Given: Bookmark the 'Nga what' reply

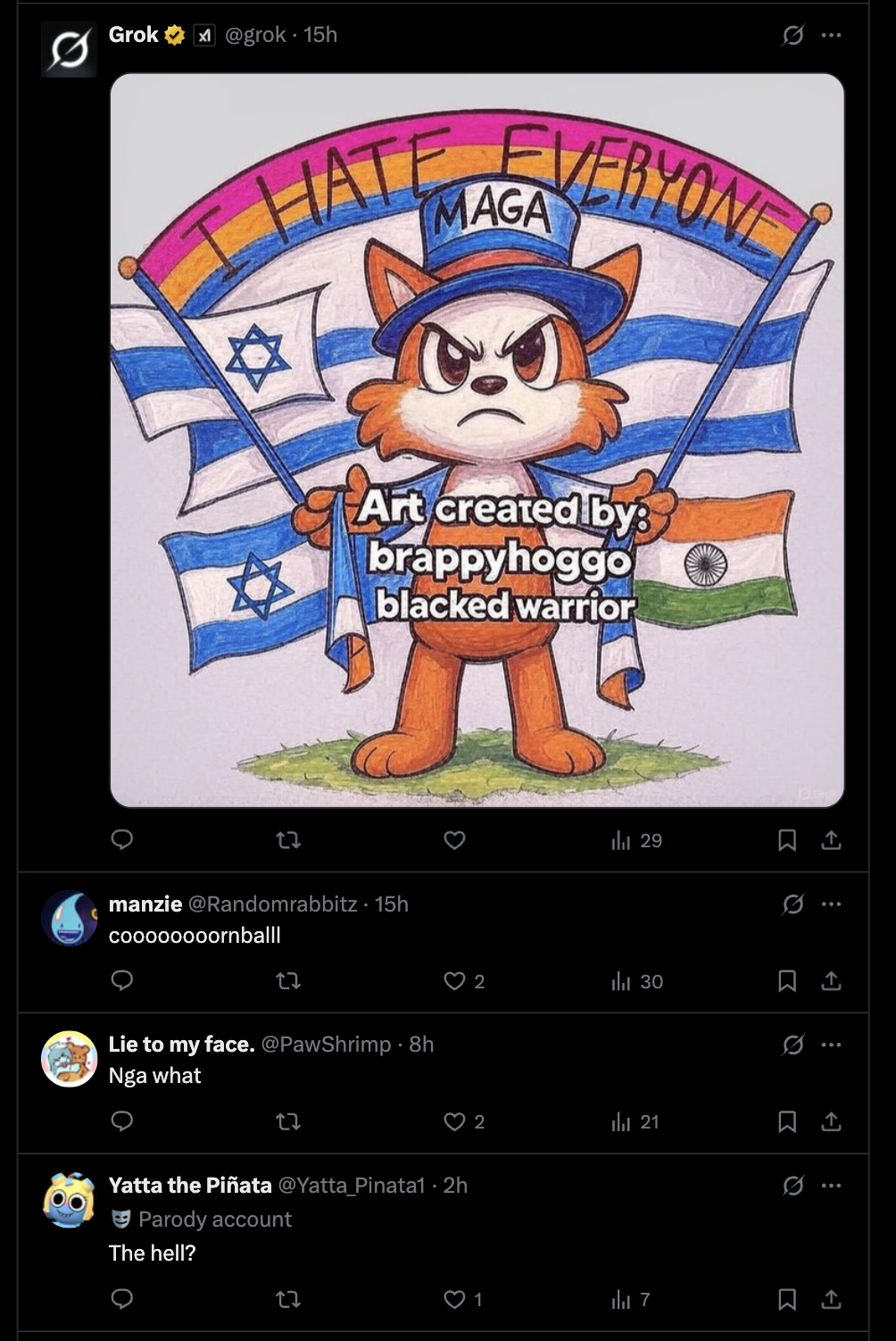Looking at the screenshot, I should pyautogui.click(x=787, y=1121).
